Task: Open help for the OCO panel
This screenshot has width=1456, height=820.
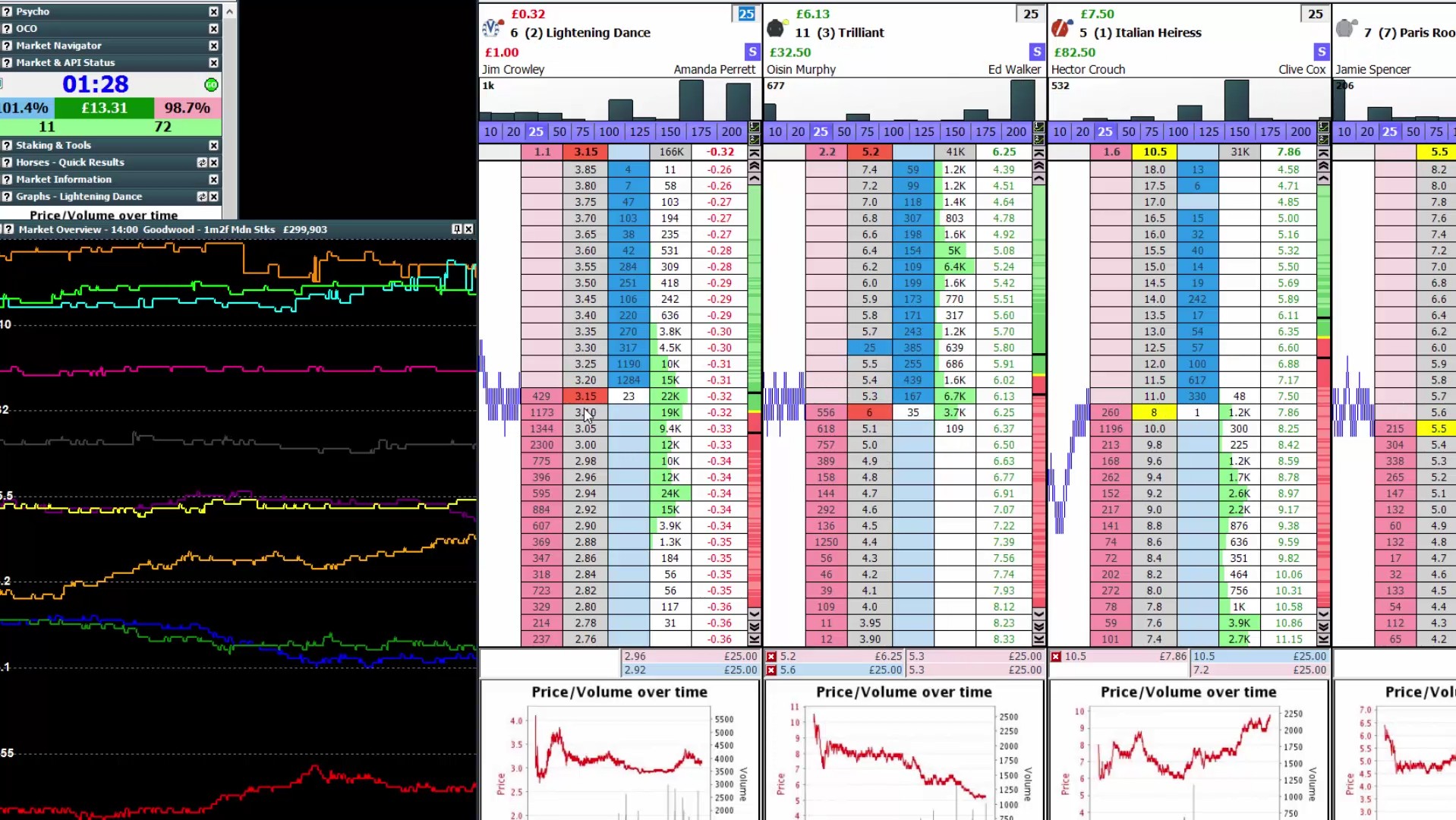Action: tap(7, 29)
